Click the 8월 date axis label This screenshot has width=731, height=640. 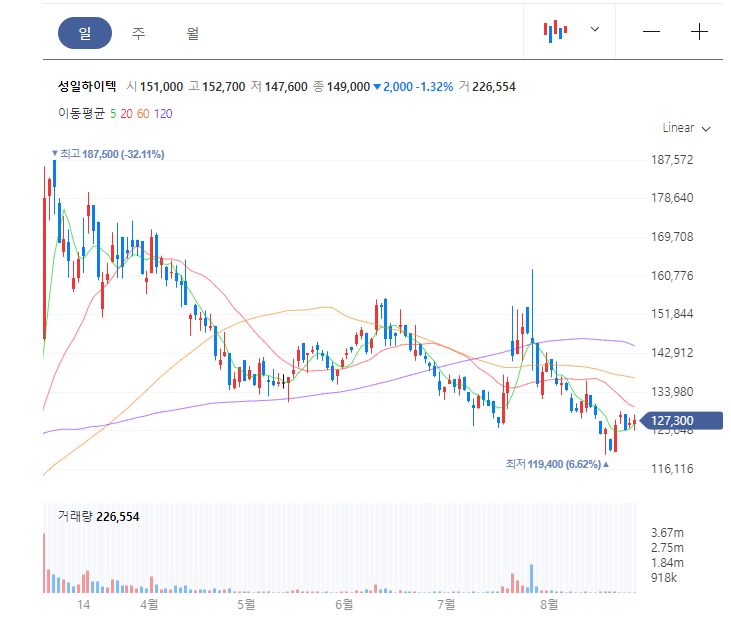click(549, 605)
